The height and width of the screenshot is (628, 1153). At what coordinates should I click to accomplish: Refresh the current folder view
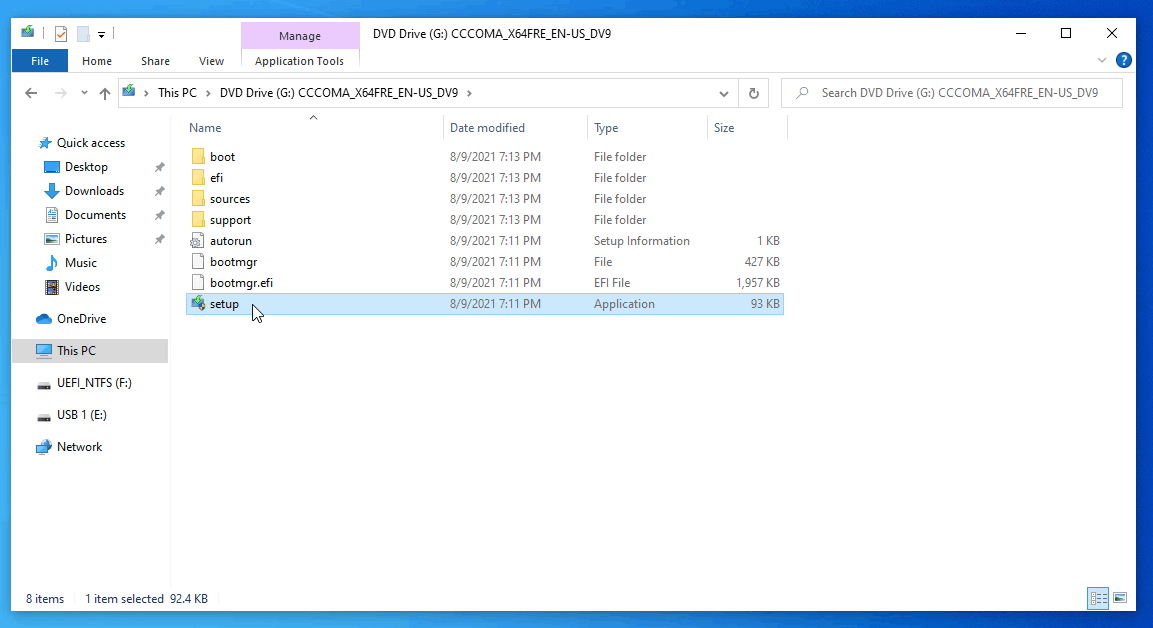tap(754, 93)
